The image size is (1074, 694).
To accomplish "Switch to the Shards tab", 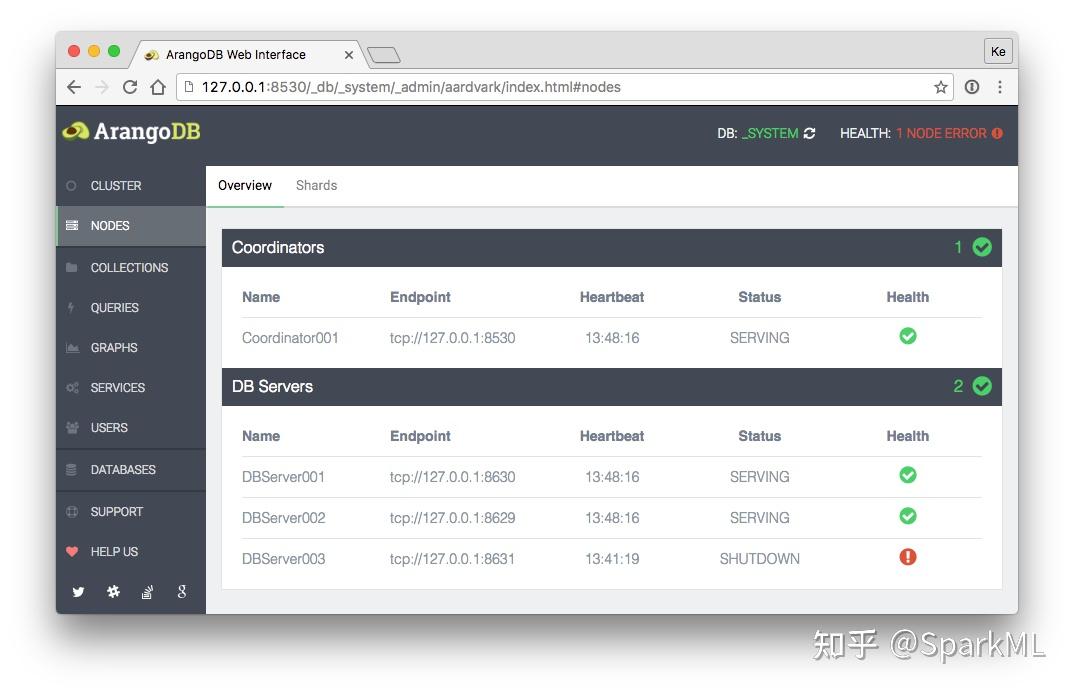I will click(316, 185).
